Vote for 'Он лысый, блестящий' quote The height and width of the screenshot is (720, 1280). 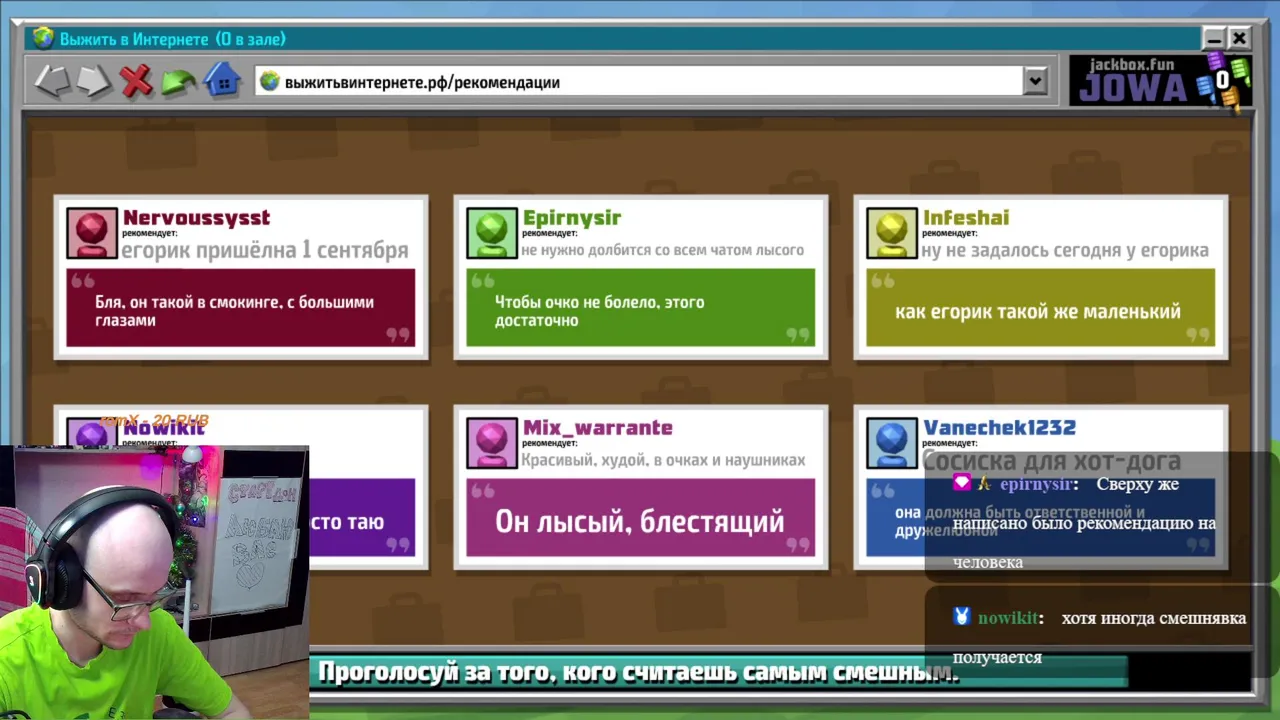(x=640, y=518)
